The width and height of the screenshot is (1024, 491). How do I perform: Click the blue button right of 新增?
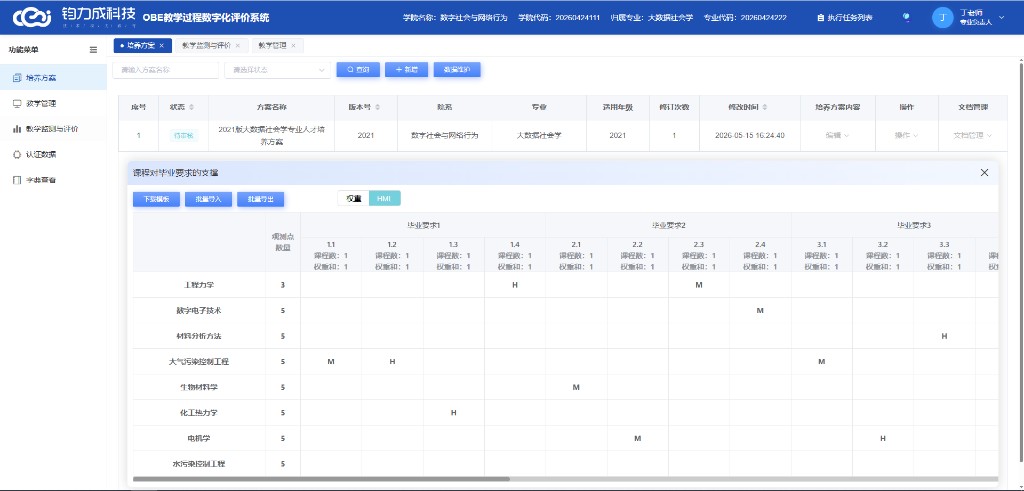[457, 70]
